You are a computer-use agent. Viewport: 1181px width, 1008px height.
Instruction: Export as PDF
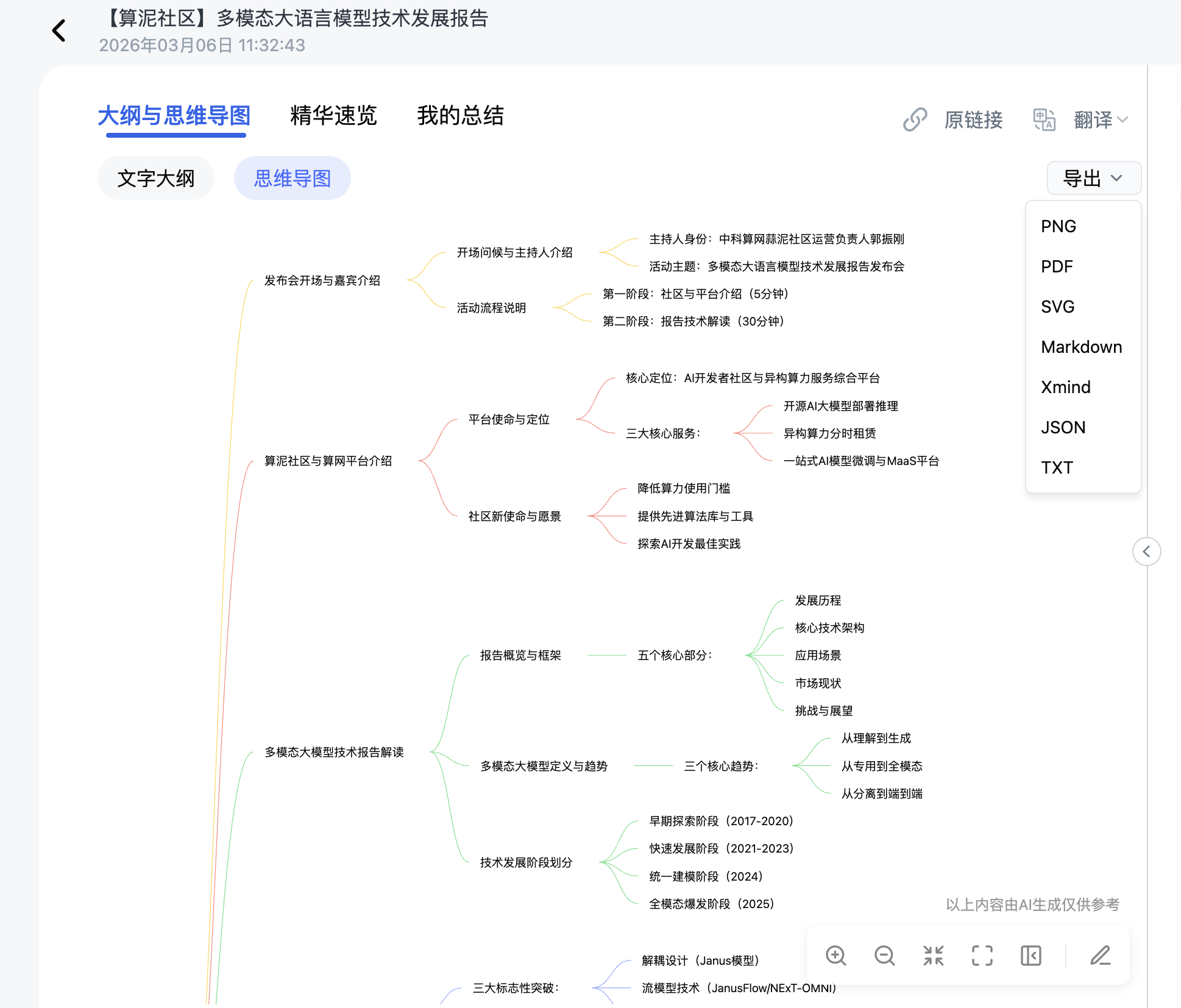(1083, 266)
